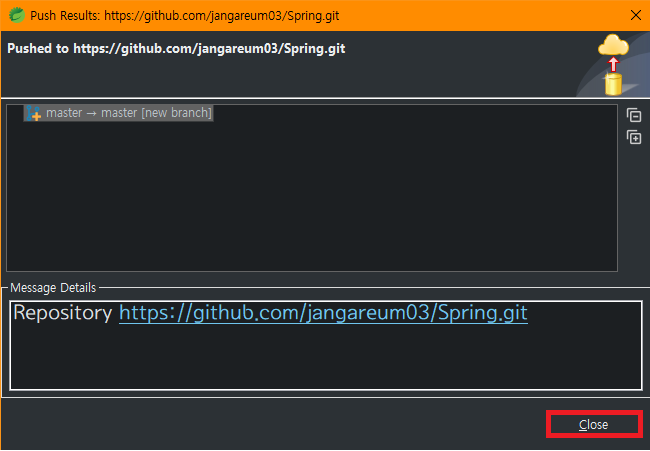Image resolution: width=650 pixels, height=451 pixels.
Task: Click the Collapse All icon
Action: tap(634, 115)
